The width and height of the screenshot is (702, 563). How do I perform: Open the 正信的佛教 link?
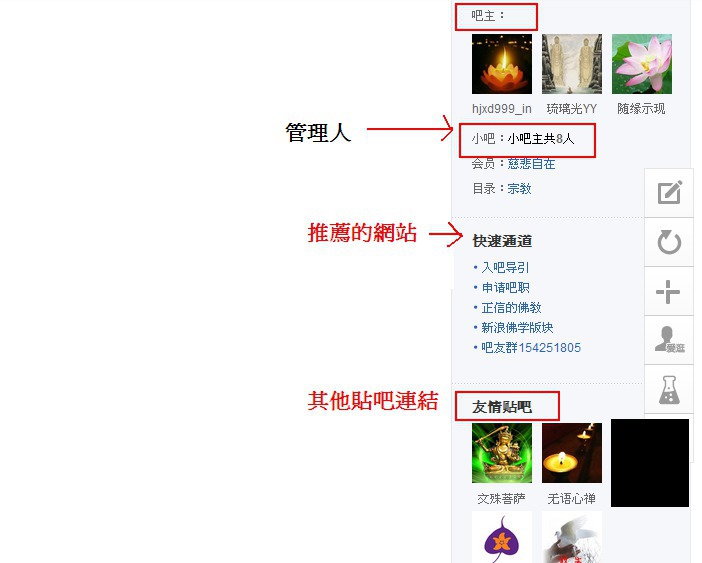tap(511, 307)
